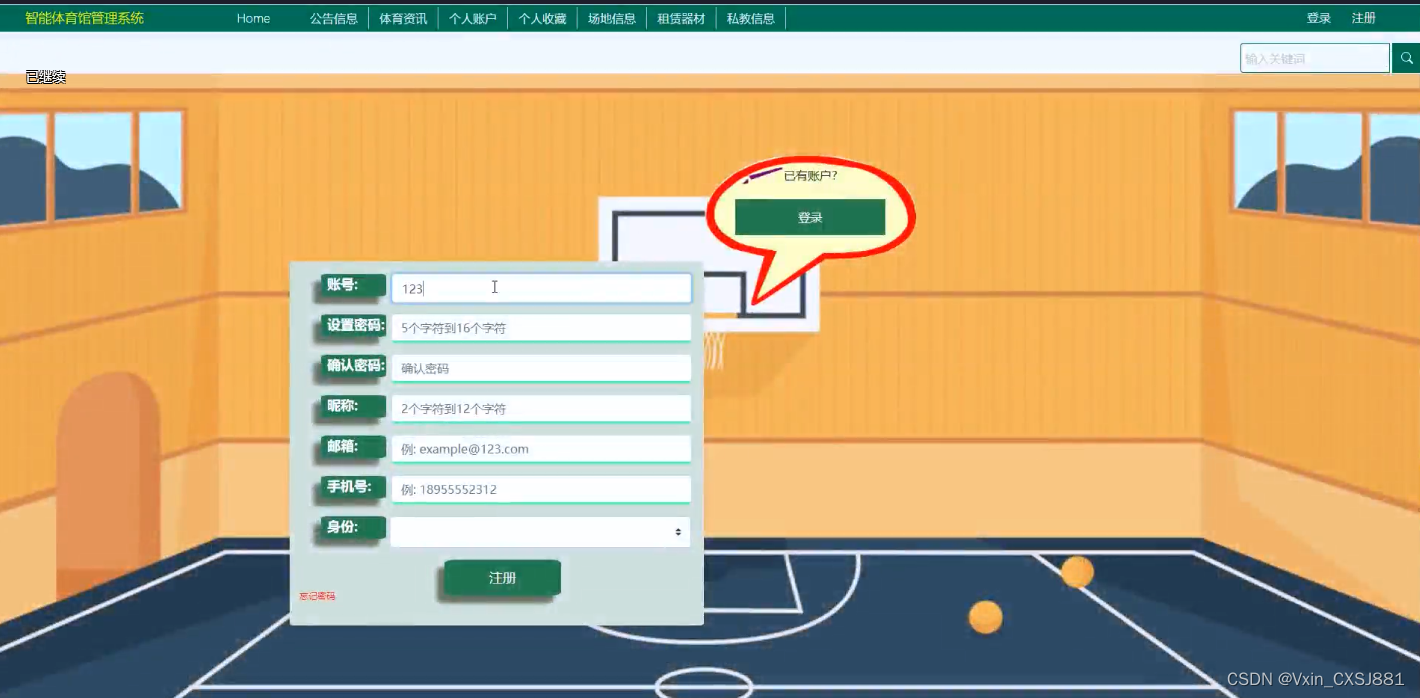
Task: Open 公告信息 in navigation bar
Action: pyautogui.click(x=333, y=18)
